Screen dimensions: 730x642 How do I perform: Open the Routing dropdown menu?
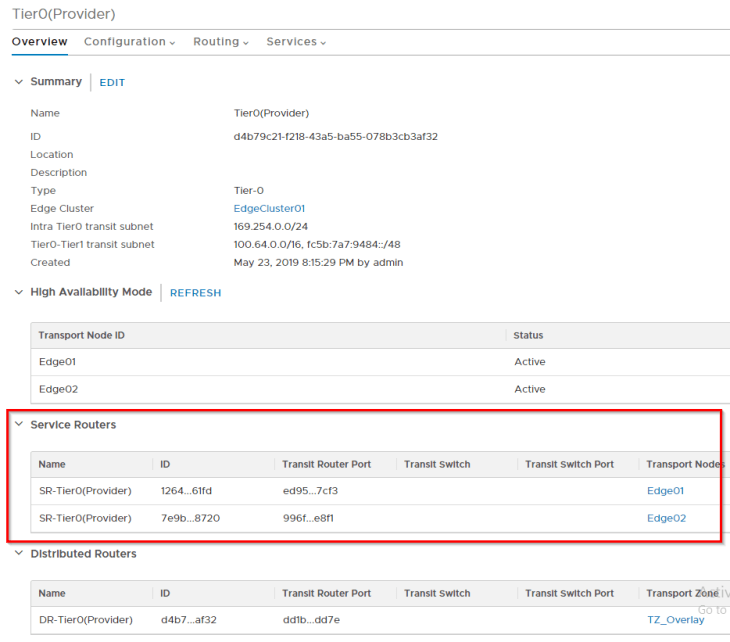220,42
